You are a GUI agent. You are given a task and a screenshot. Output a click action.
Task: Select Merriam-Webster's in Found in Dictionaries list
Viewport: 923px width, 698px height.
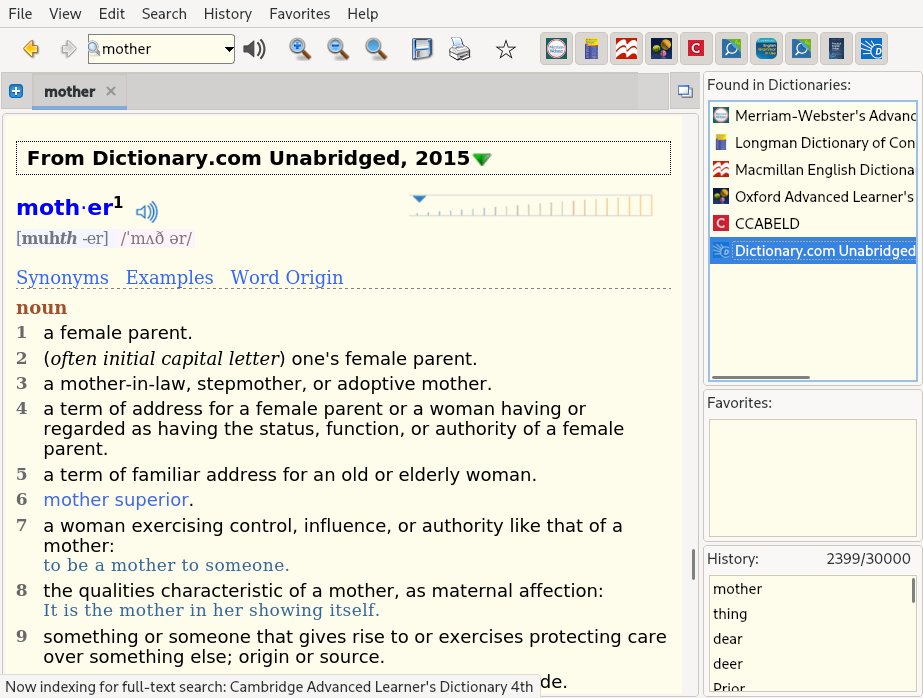click(x=813, y=115)
